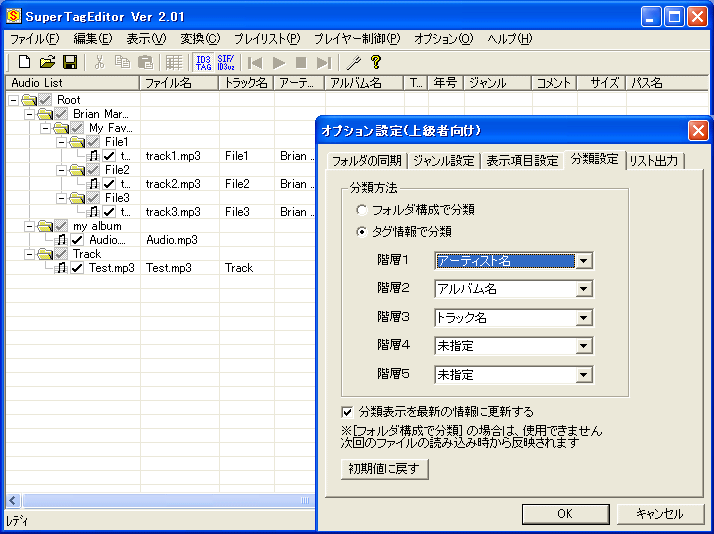The height and width of the screenshot is (534, 714).
Task: Click the サイズ column header
Action: point(601,83)
